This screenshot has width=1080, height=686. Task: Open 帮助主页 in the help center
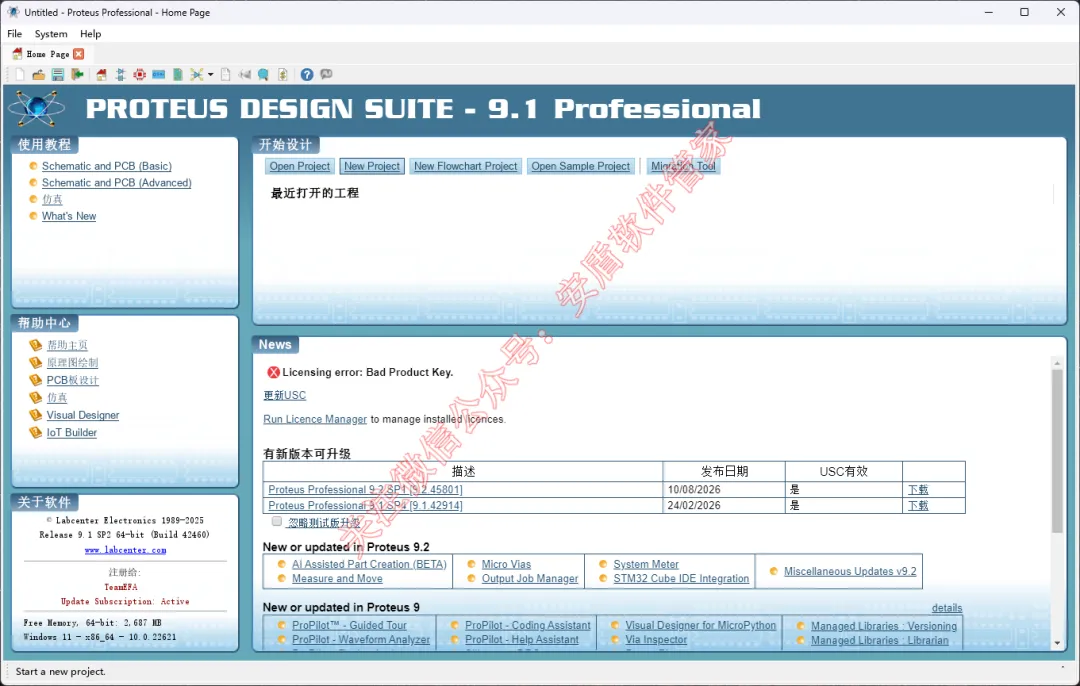tap(68, 345)
